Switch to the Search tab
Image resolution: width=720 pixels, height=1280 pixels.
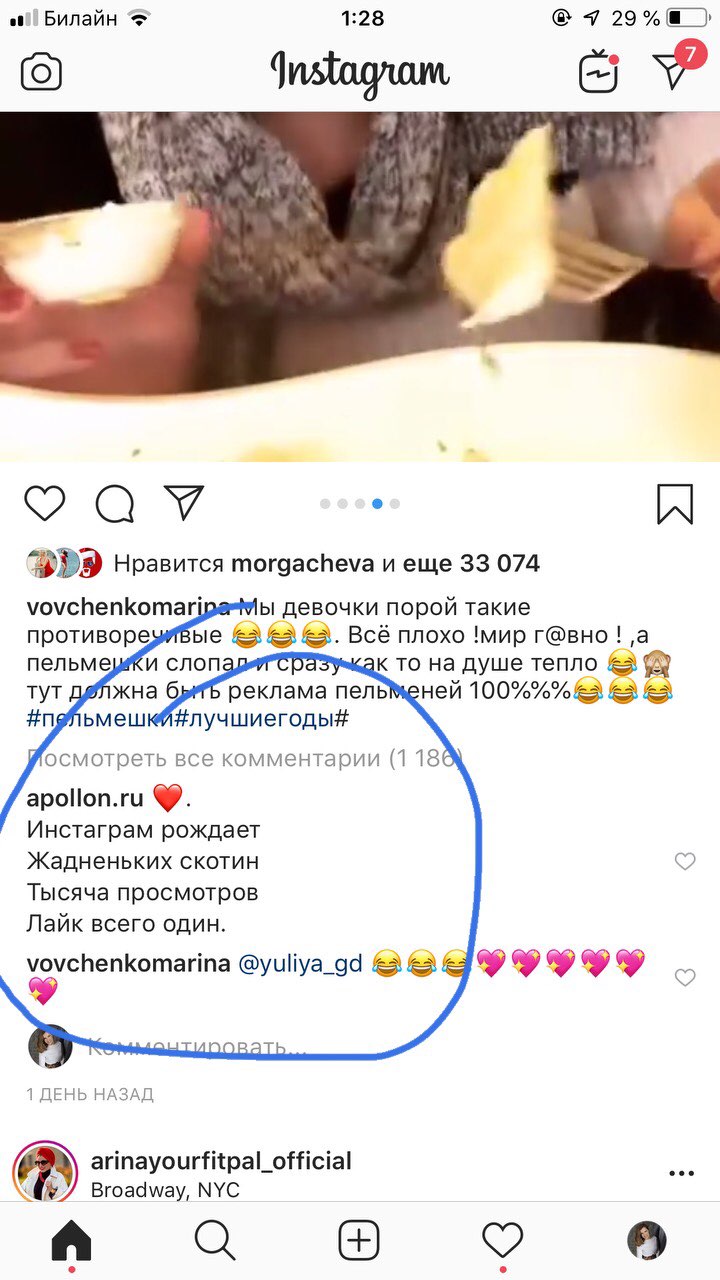pyautogui.click(x=215, y=1241)
